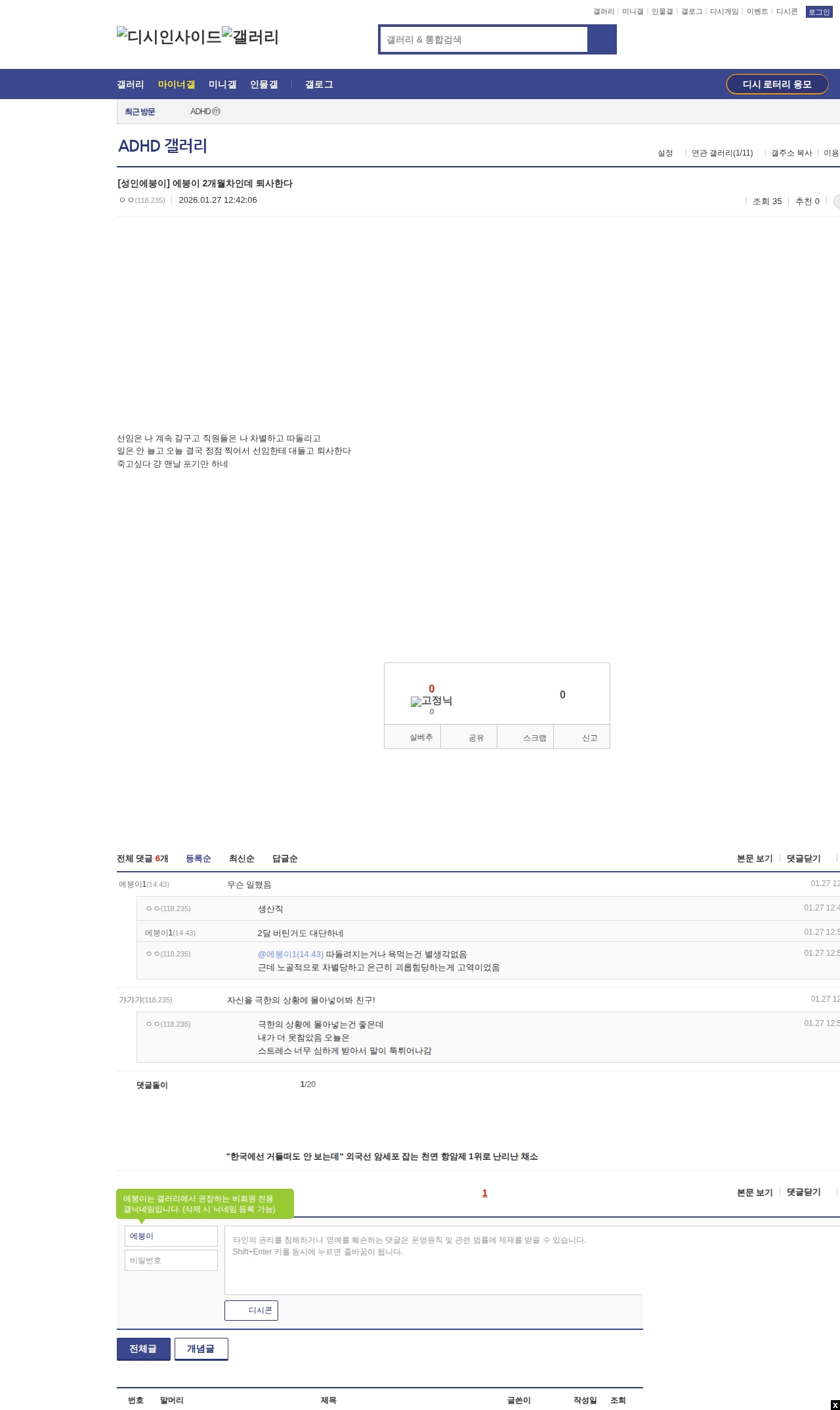The width and height of the screenshot is (840, 1410).
Task: Open the 디시 로터리 응모 banner button
Action: point(777,85)
